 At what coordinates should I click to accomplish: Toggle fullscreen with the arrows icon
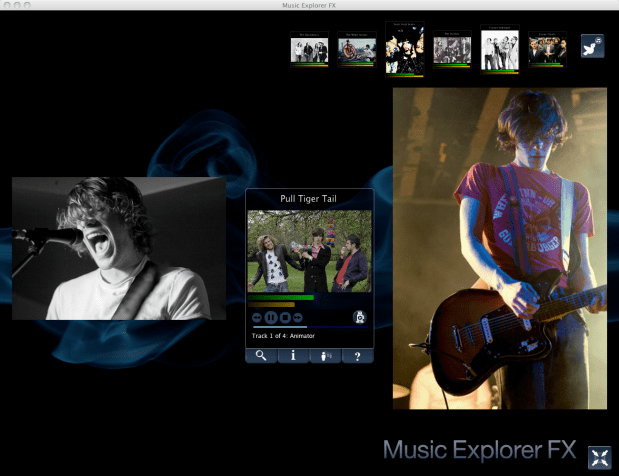click(599, 456)
